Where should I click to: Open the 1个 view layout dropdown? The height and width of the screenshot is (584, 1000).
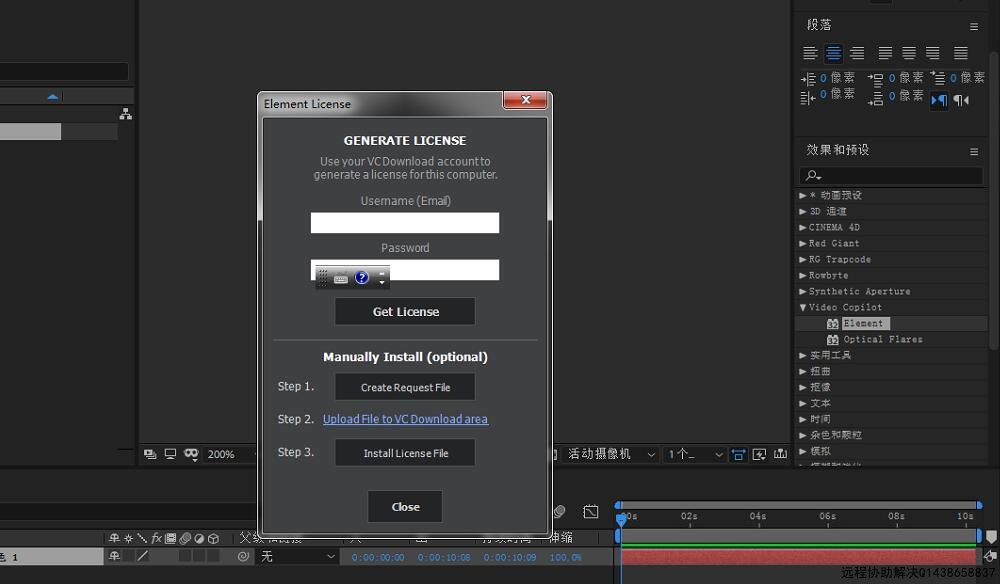(x=696, y=454)
